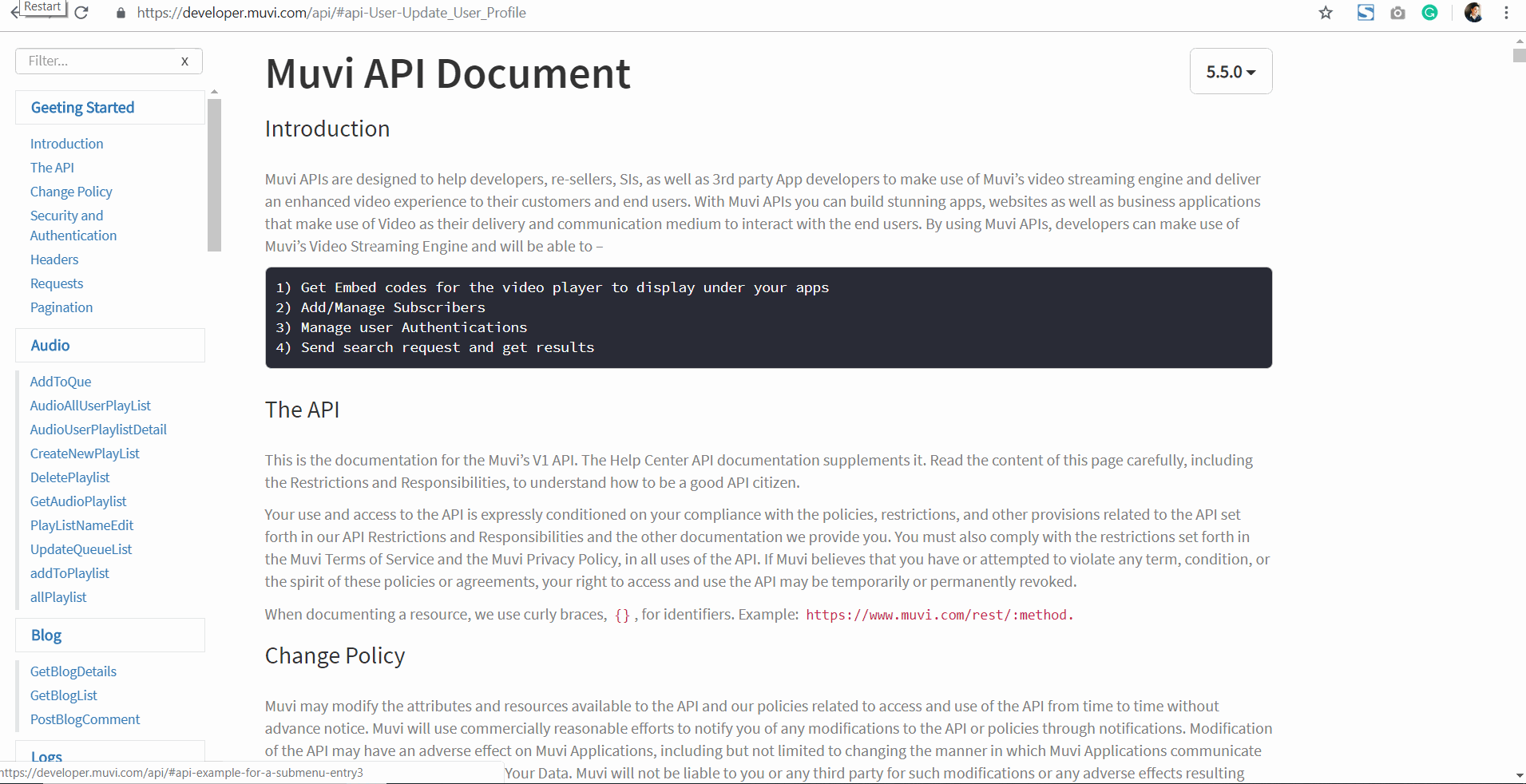Open the 5.5.0 version dropdown
Viewport: 1526px width, 784px height.
point(1231,71)
